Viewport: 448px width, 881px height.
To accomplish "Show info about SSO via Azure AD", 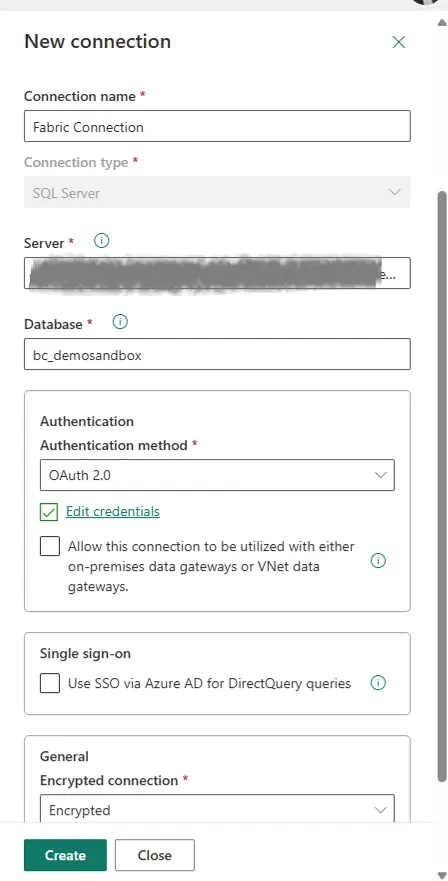I will (378, 683).
